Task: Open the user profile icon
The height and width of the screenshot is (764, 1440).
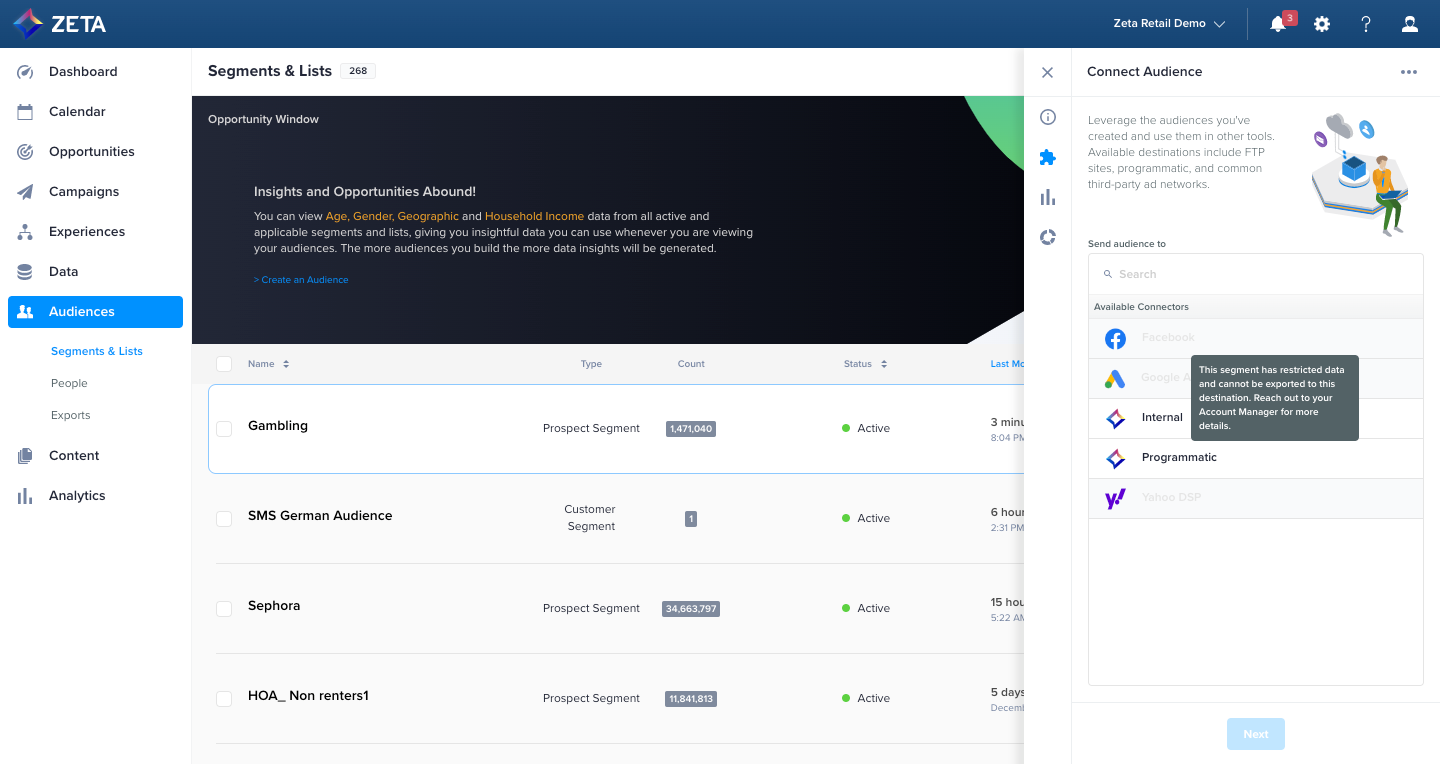Action: tap(1410, 24)
